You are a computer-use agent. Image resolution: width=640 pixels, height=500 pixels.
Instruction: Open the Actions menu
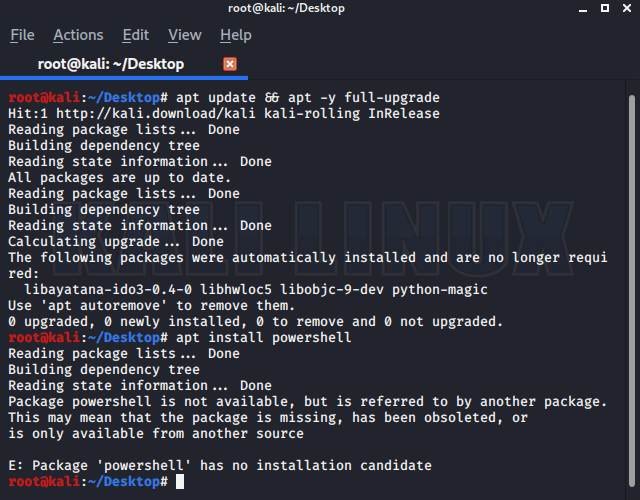tap(78, 35)
